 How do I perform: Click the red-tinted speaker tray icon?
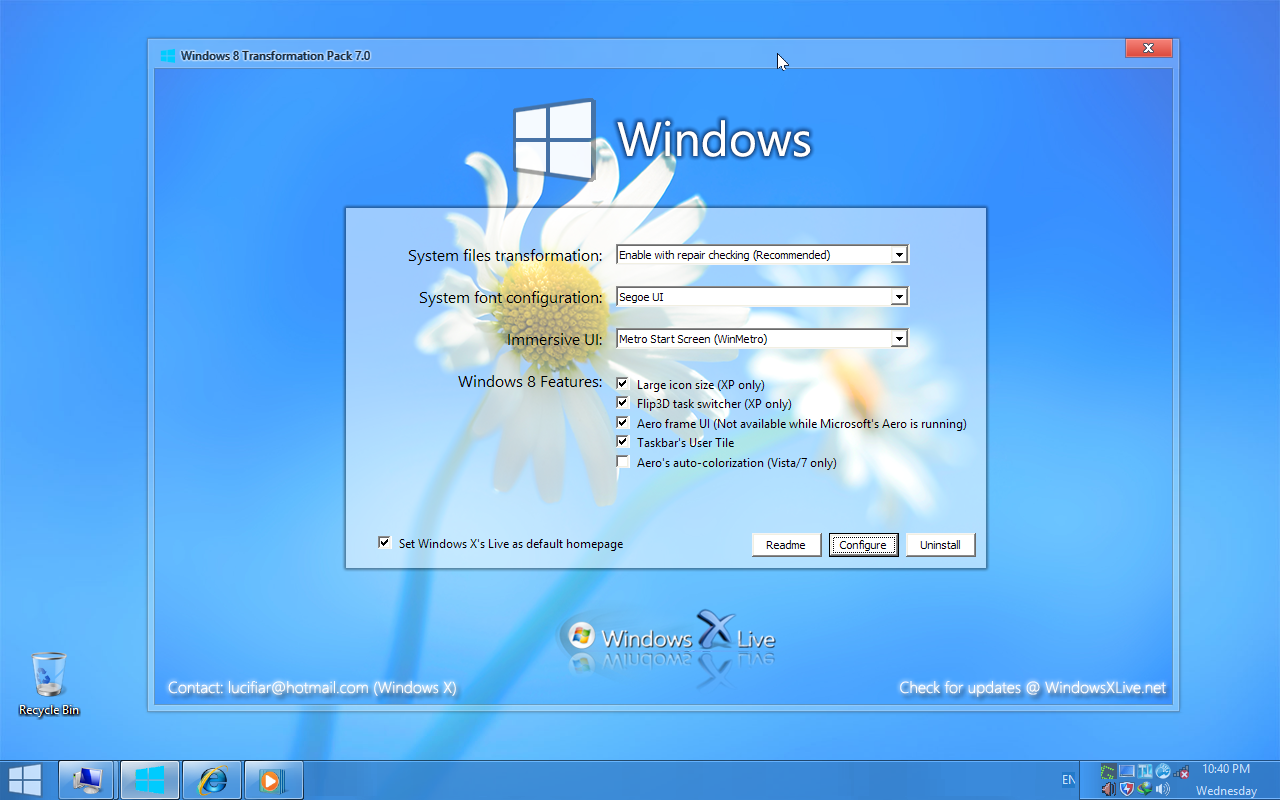(1108, 790)
